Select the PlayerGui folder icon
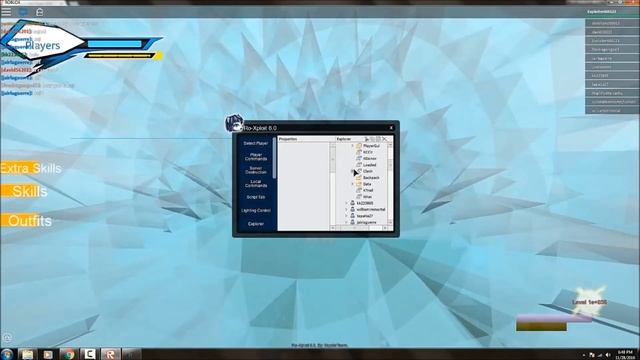The width and height of the screenshot is (640, 360). (x=359, y=145)
